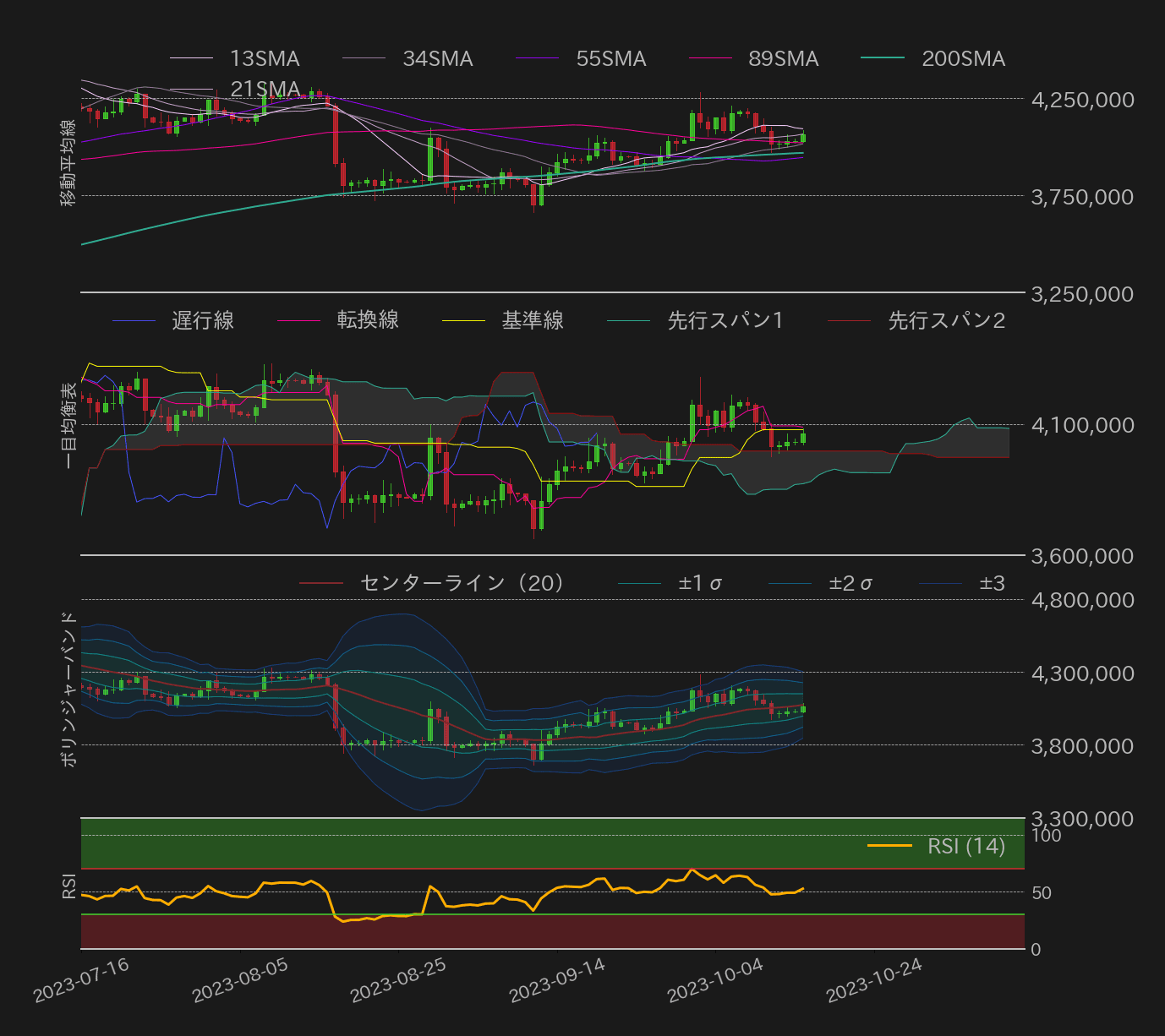Viewport: 1165px width, 1036px height.
Task: Click the magenta 89SMA legend marker
Action: (711, 58)
